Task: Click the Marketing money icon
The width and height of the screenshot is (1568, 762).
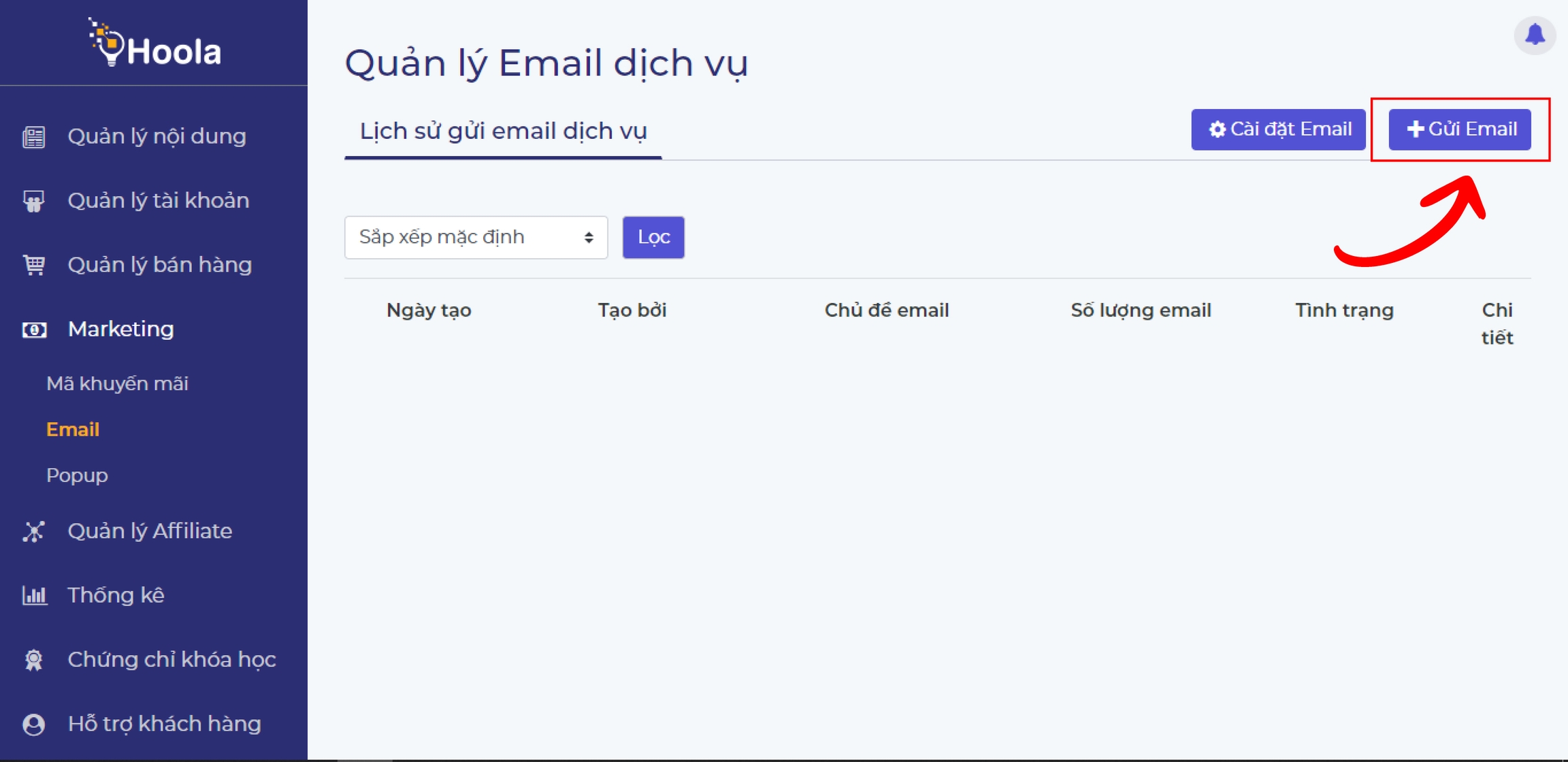Action: tap(34, 330)
